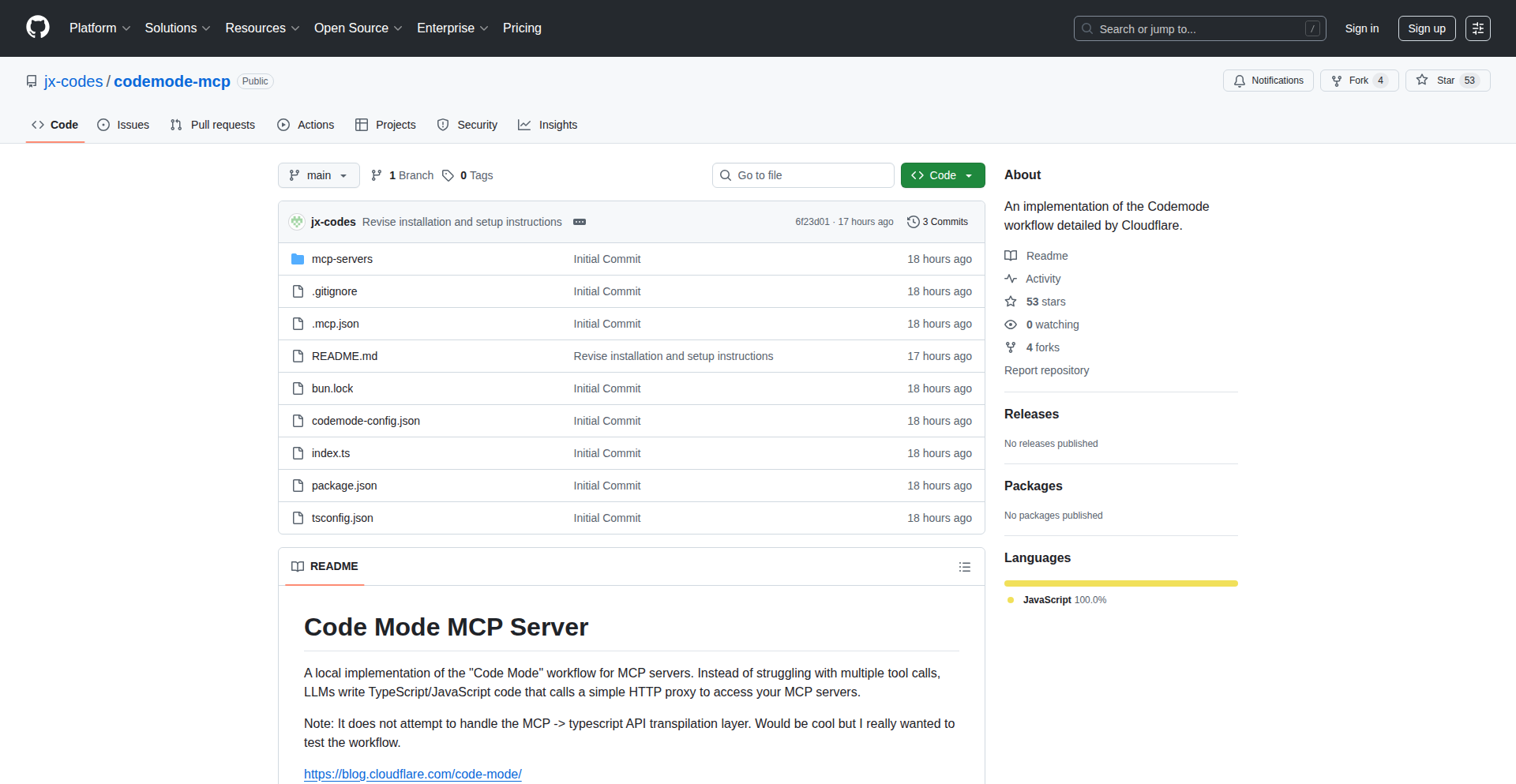Open the Releases section heading

click(x=1031, y=414)
